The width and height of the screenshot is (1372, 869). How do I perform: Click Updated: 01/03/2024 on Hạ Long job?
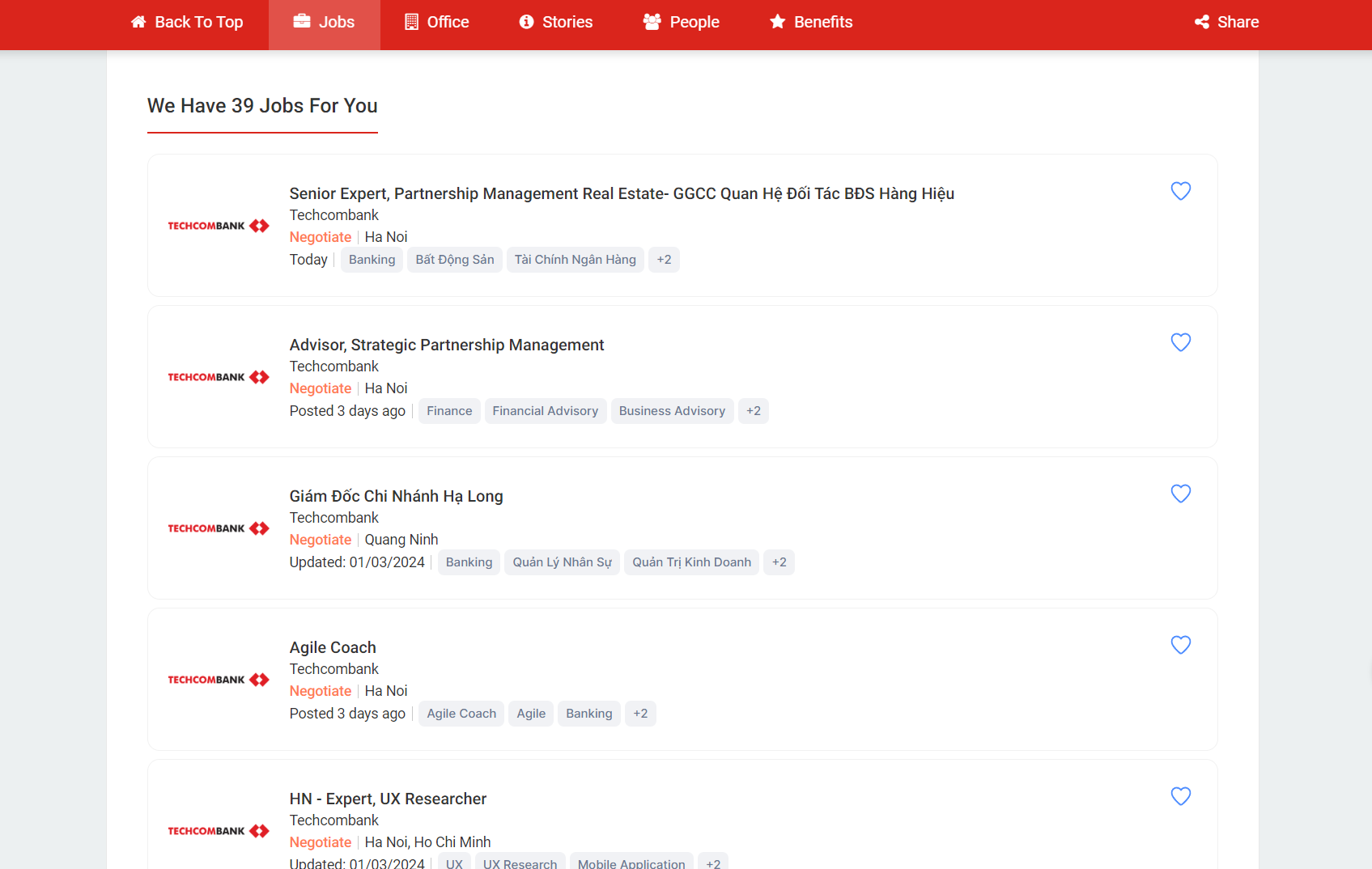(357, 562)
